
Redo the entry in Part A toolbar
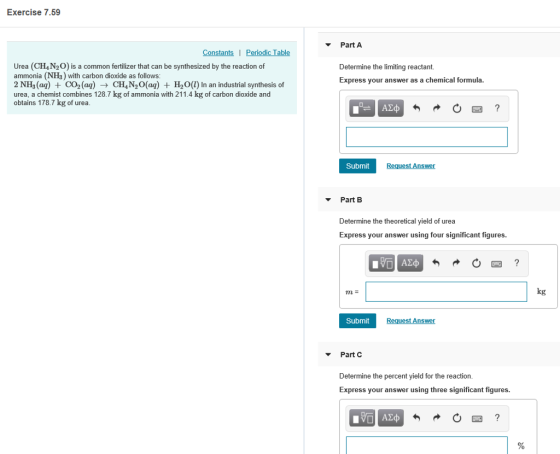tap(436, 108)
